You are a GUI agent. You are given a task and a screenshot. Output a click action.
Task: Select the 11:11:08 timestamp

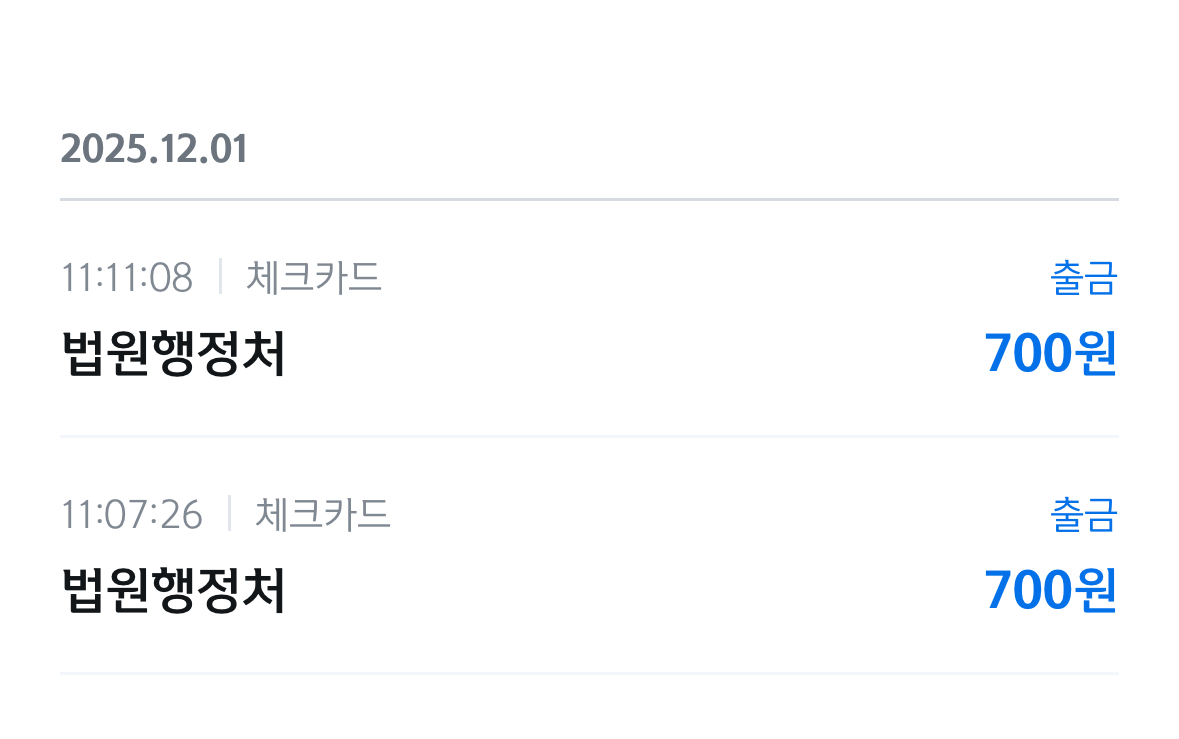tap(127, 277)
